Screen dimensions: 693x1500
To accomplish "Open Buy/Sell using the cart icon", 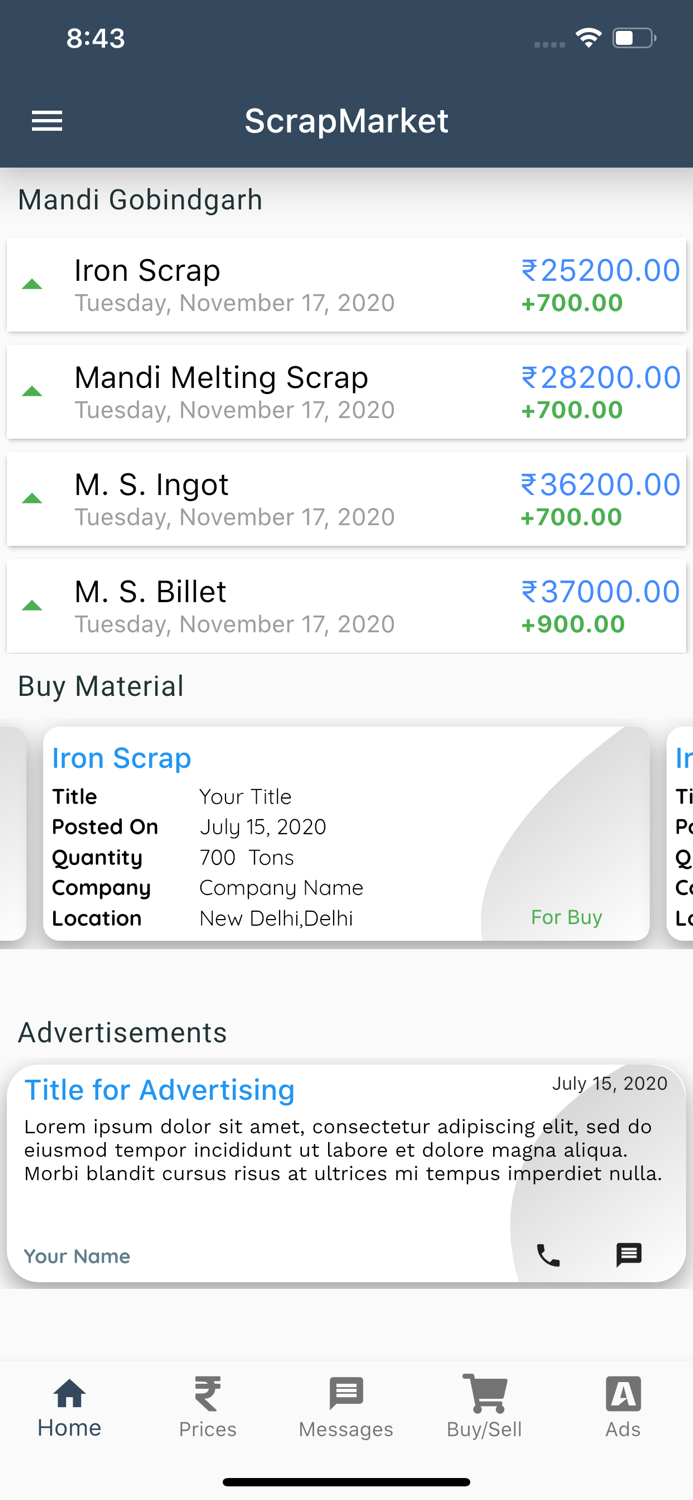I will tap(484, 1391).
